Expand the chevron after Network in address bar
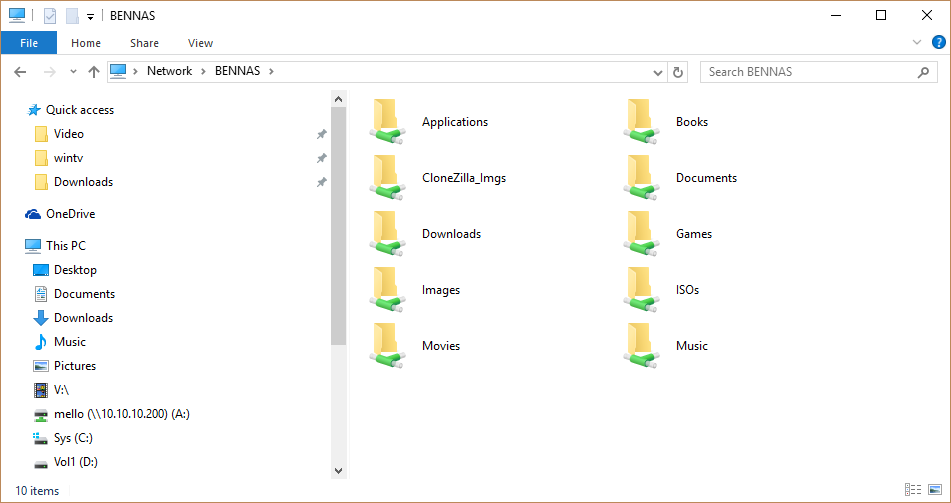The image size is (951, 503). pyautogui.click(x=203, y=71)
